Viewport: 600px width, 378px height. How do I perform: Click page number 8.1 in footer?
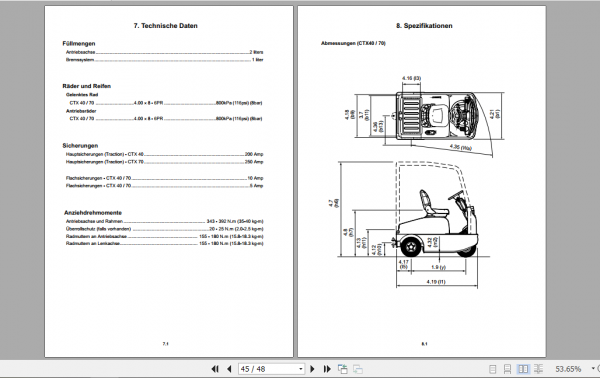tap(424, 344)
